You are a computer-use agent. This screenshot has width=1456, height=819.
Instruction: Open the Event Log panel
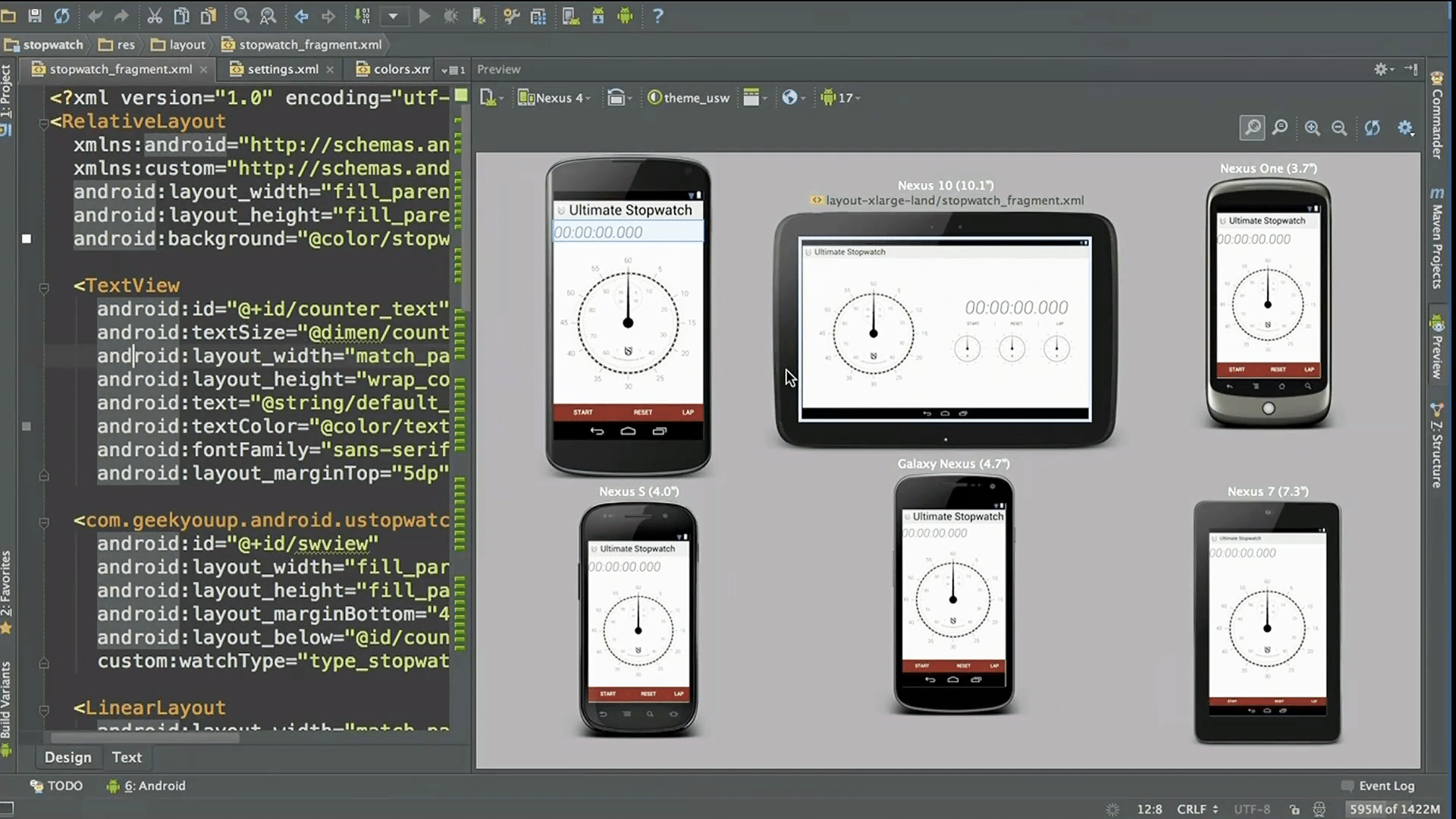[1385, 786]
